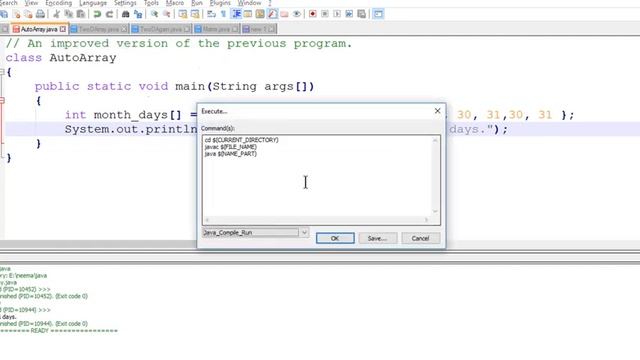
Task: Click the Zoom In magnifier icon
Action: [x=154, y=14]
